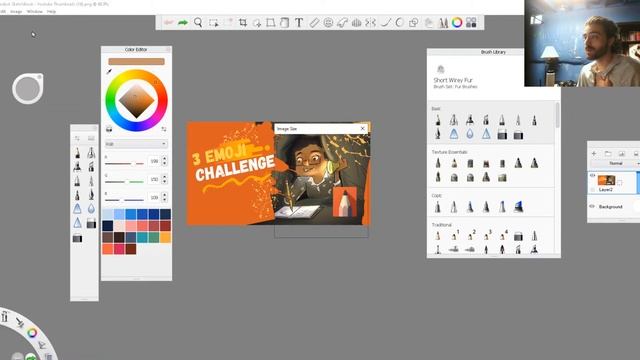Open the Brush palette from the toolbar
This screenshot has width=640, height=360.
coord(443,22)
